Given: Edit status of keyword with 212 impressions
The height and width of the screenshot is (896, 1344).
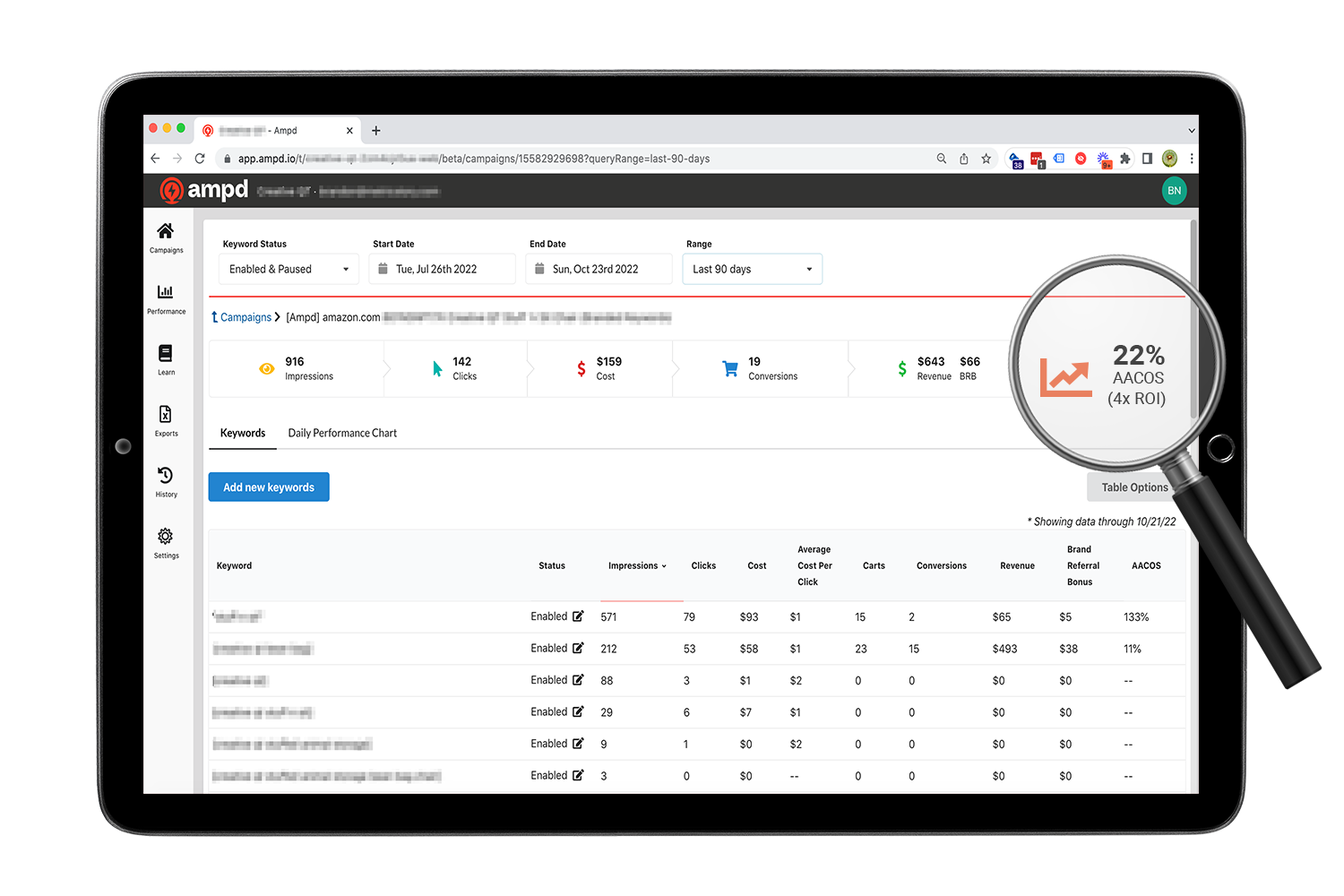Looking at the screenshot, I should click(x=578, y=648).
